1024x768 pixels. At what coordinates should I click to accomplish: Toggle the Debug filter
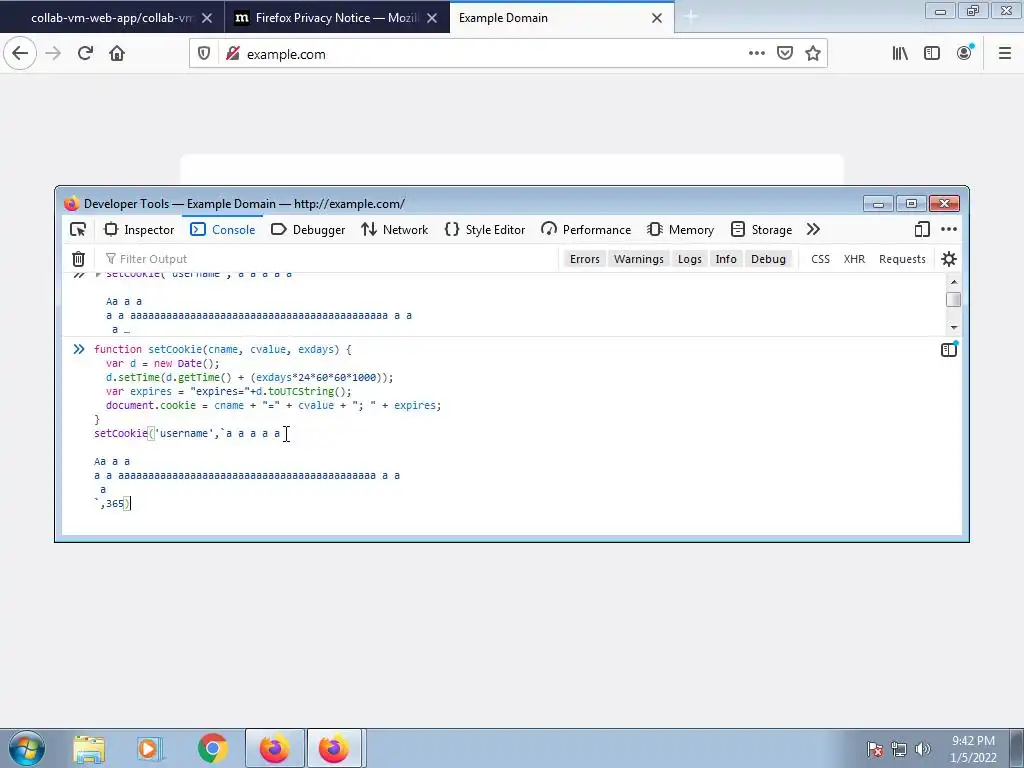(768, 259)
